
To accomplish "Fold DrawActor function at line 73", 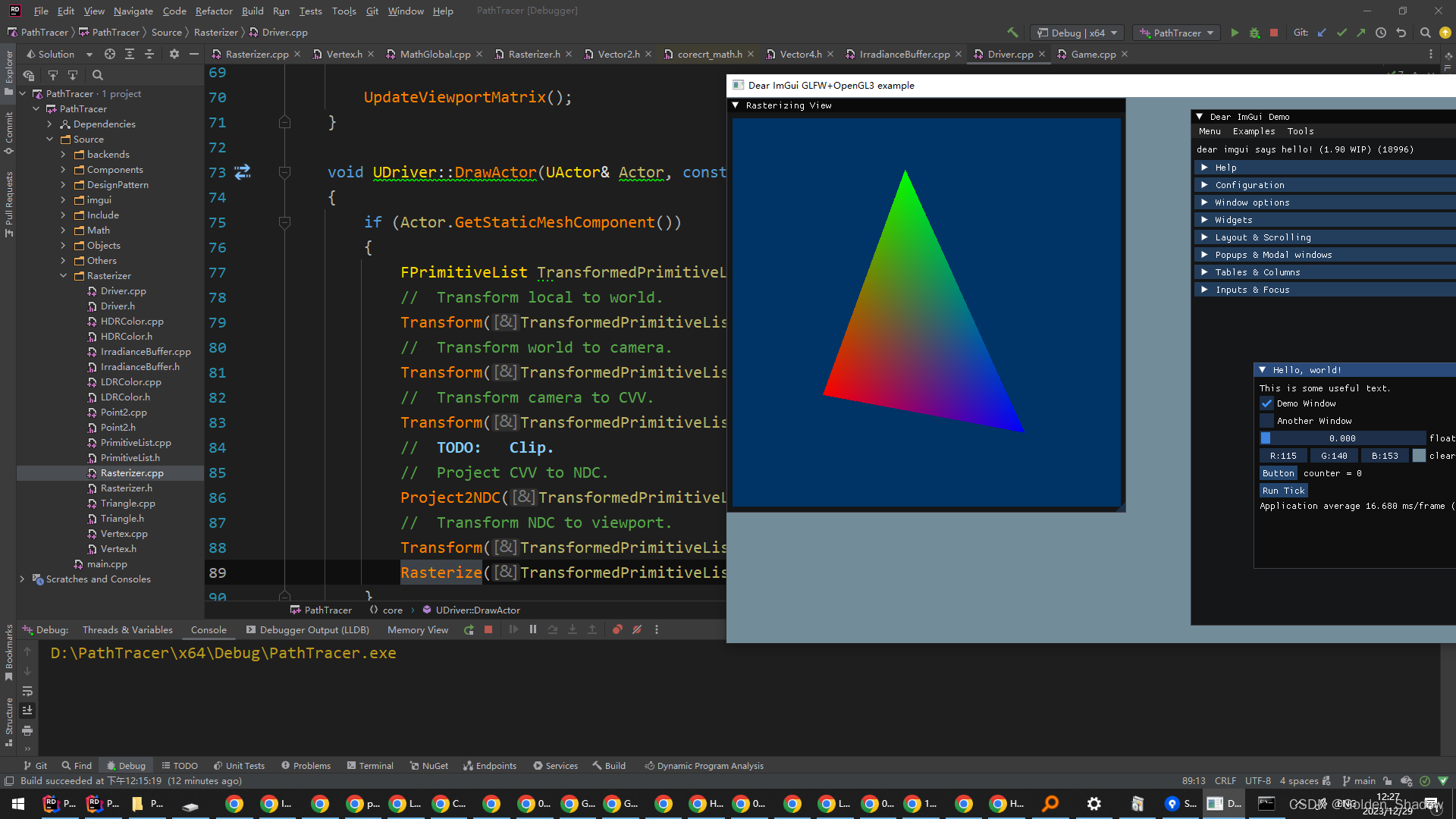I will click(285, 172).
